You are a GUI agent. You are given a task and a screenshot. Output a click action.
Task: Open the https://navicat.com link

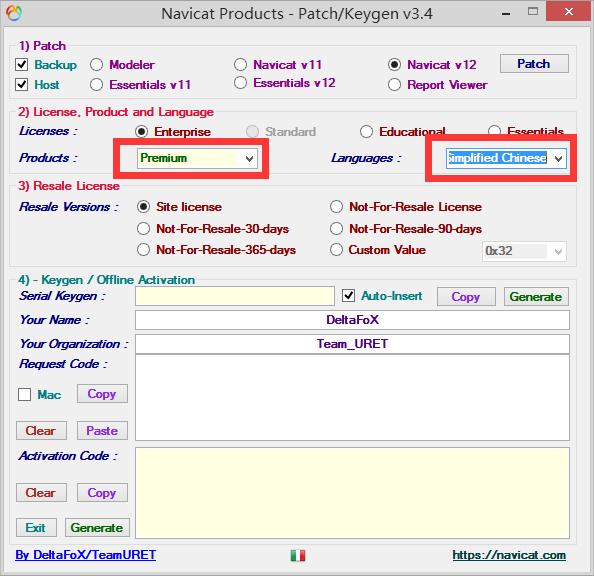click(x=509, y=555)
